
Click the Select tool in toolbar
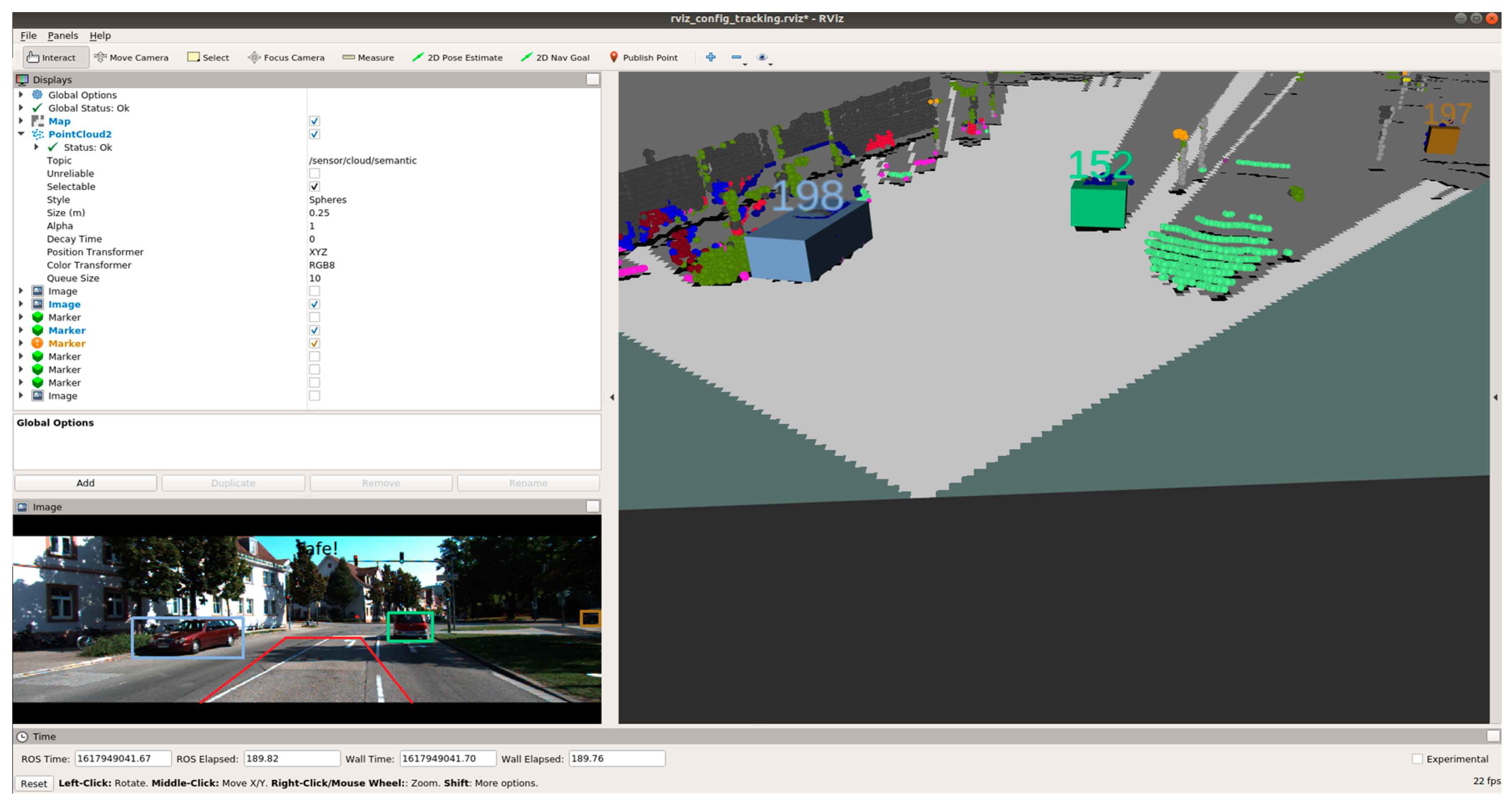(x=208, y=58)
